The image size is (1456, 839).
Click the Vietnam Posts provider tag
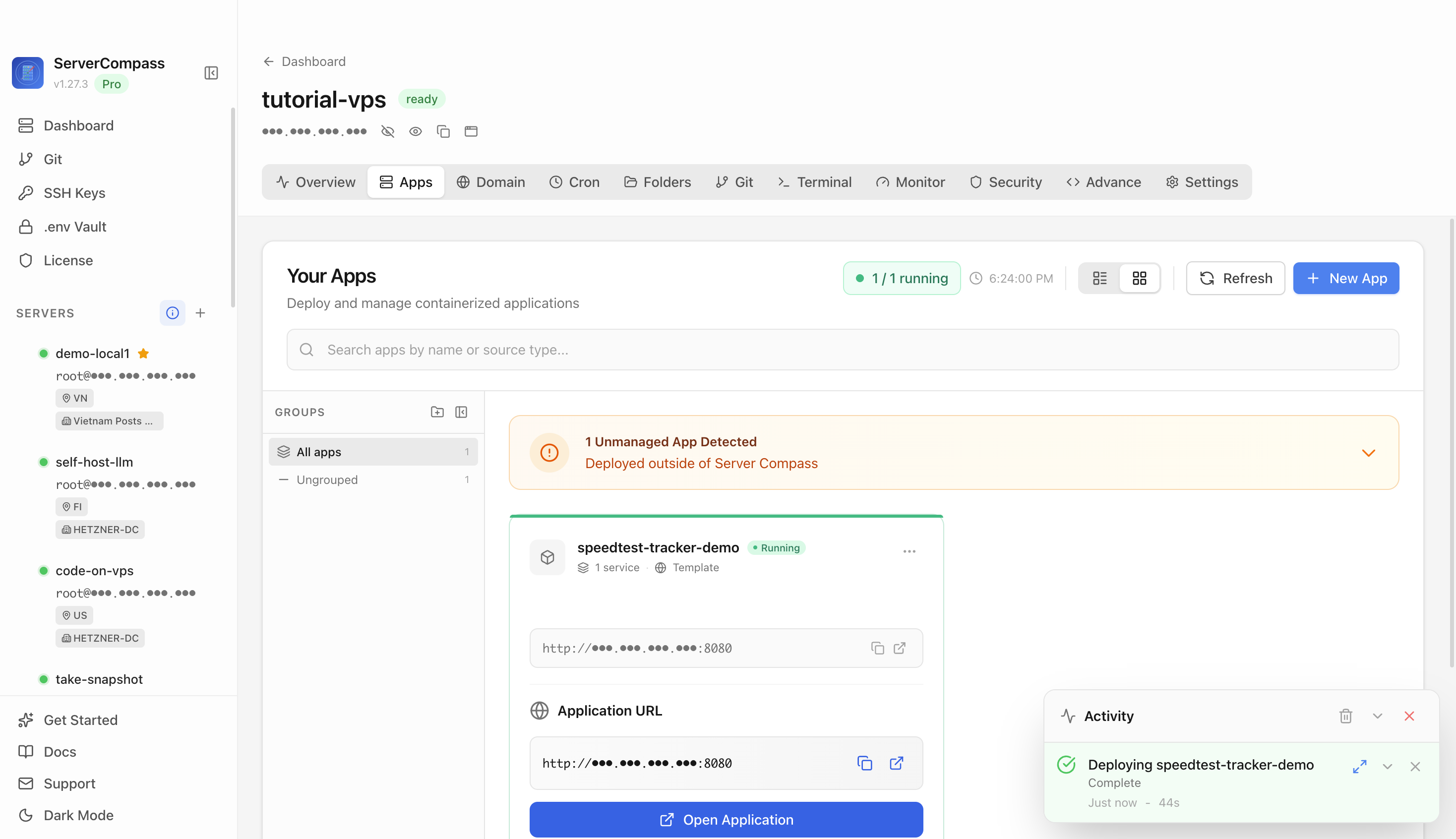pyautogui.click(x=110, y=421)
